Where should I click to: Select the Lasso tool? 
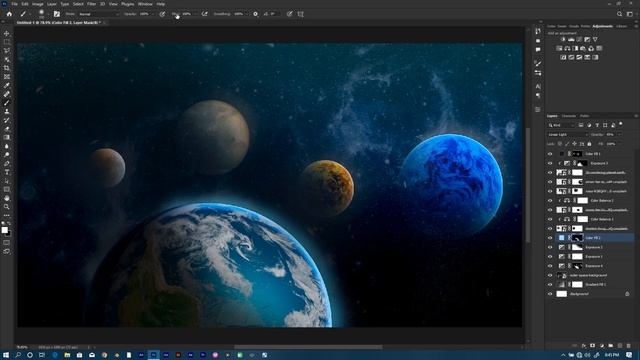(x=7, y=51)
